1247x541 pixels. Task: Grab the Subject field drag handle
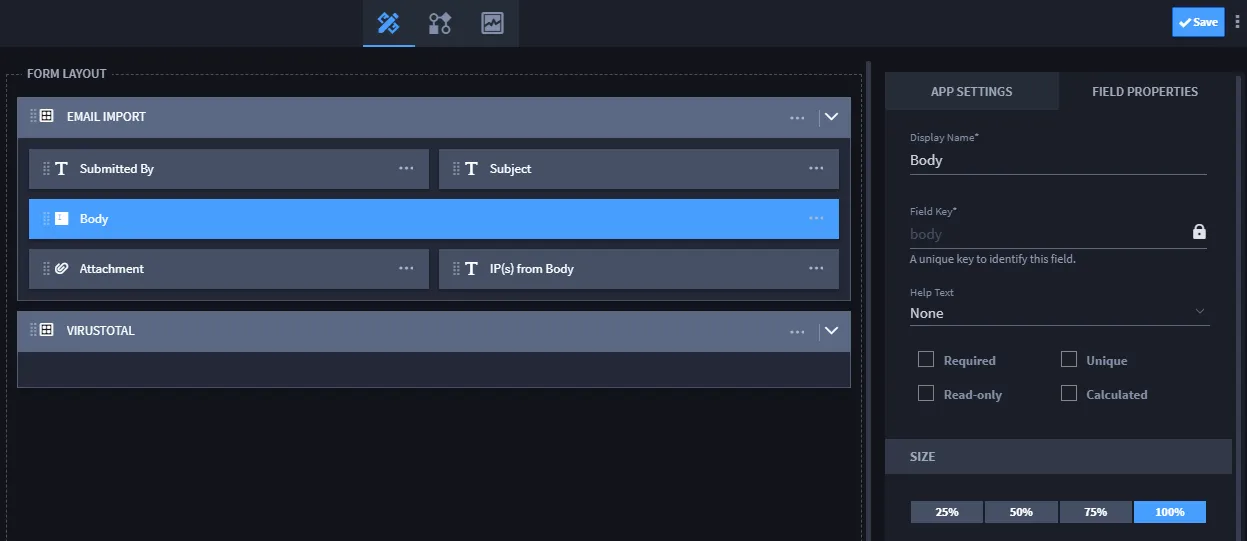click(456, 169)
